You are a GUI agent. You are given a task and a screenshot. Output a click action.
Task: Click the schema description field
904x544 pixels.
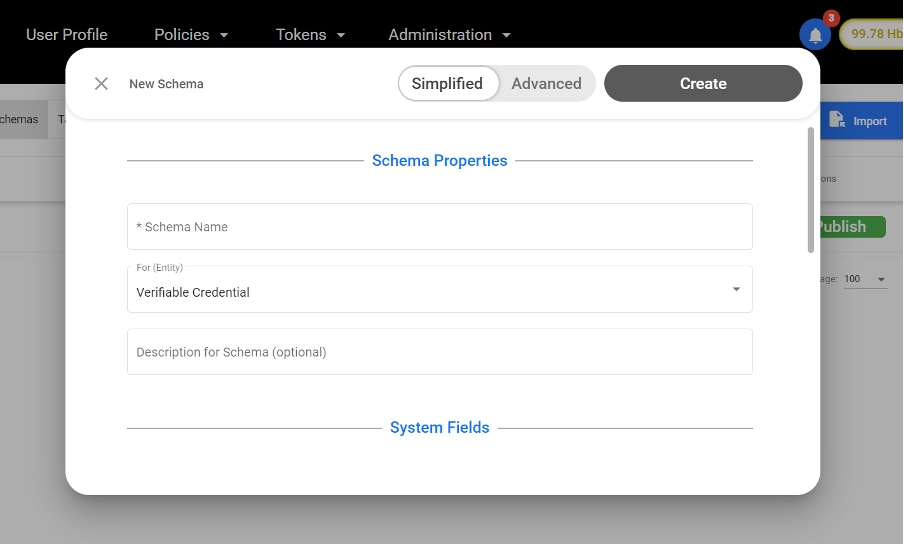[x=439, y=352]
